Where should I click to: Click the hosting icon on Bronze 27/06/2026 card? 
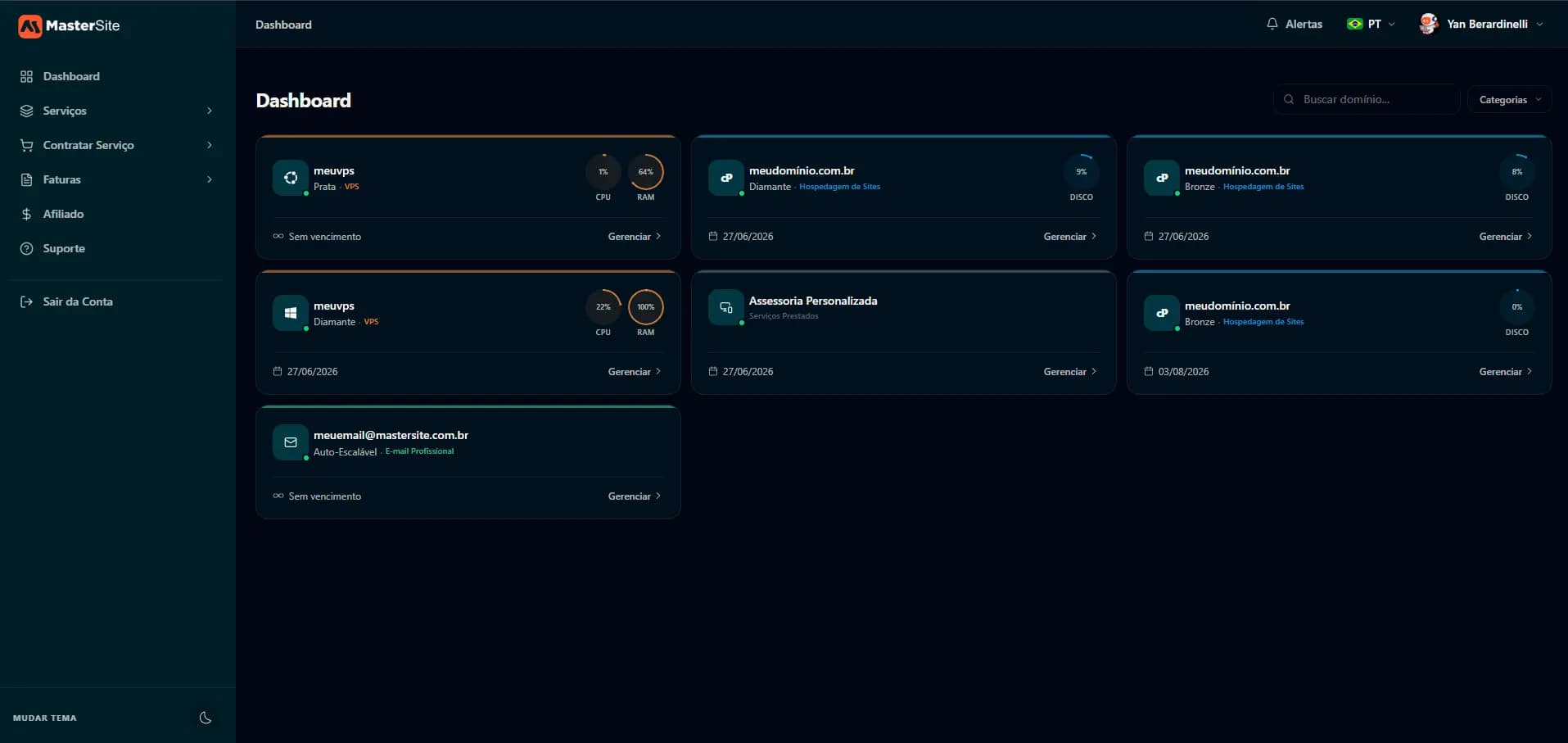(x=1161, y=178)
